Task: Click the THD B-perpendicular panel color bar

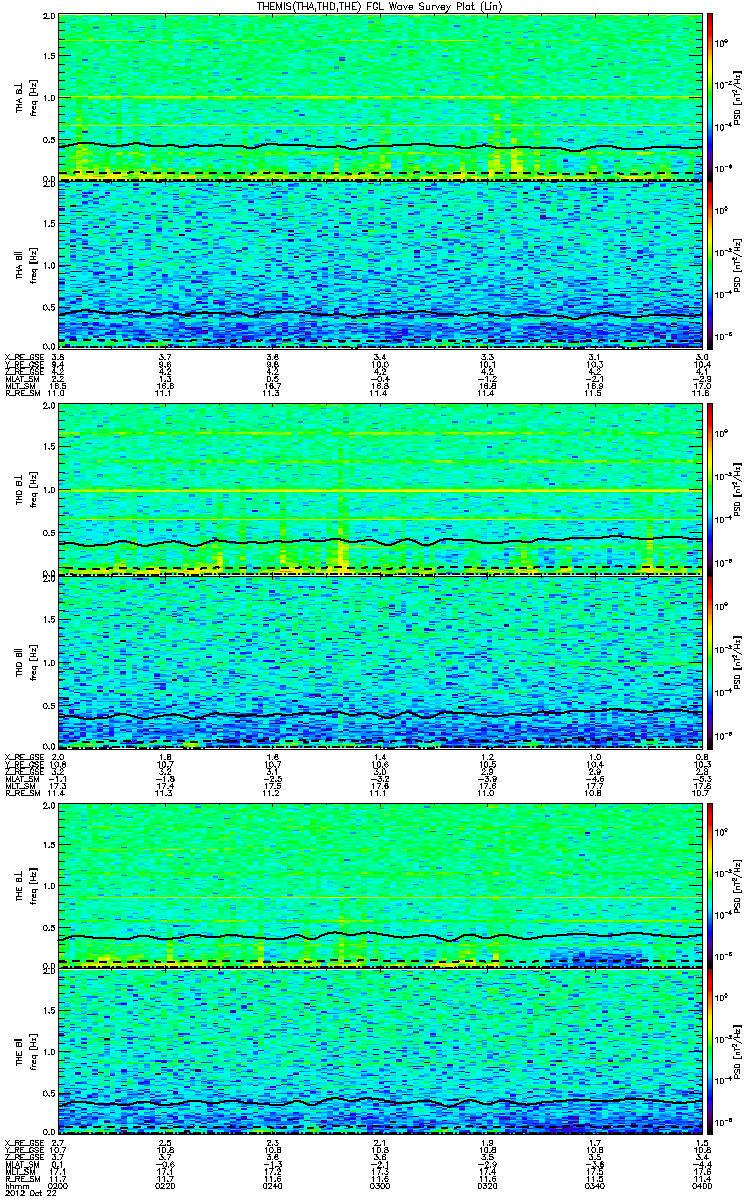Action: pos(710,488)
